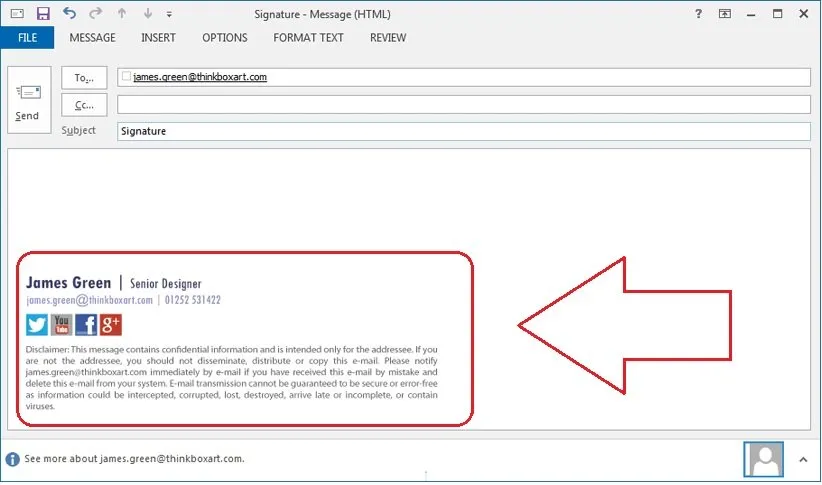The height and width of the screenshot is (485, 822).
Task: Click the Redo arrow icon
Action: tap(95, 14)
